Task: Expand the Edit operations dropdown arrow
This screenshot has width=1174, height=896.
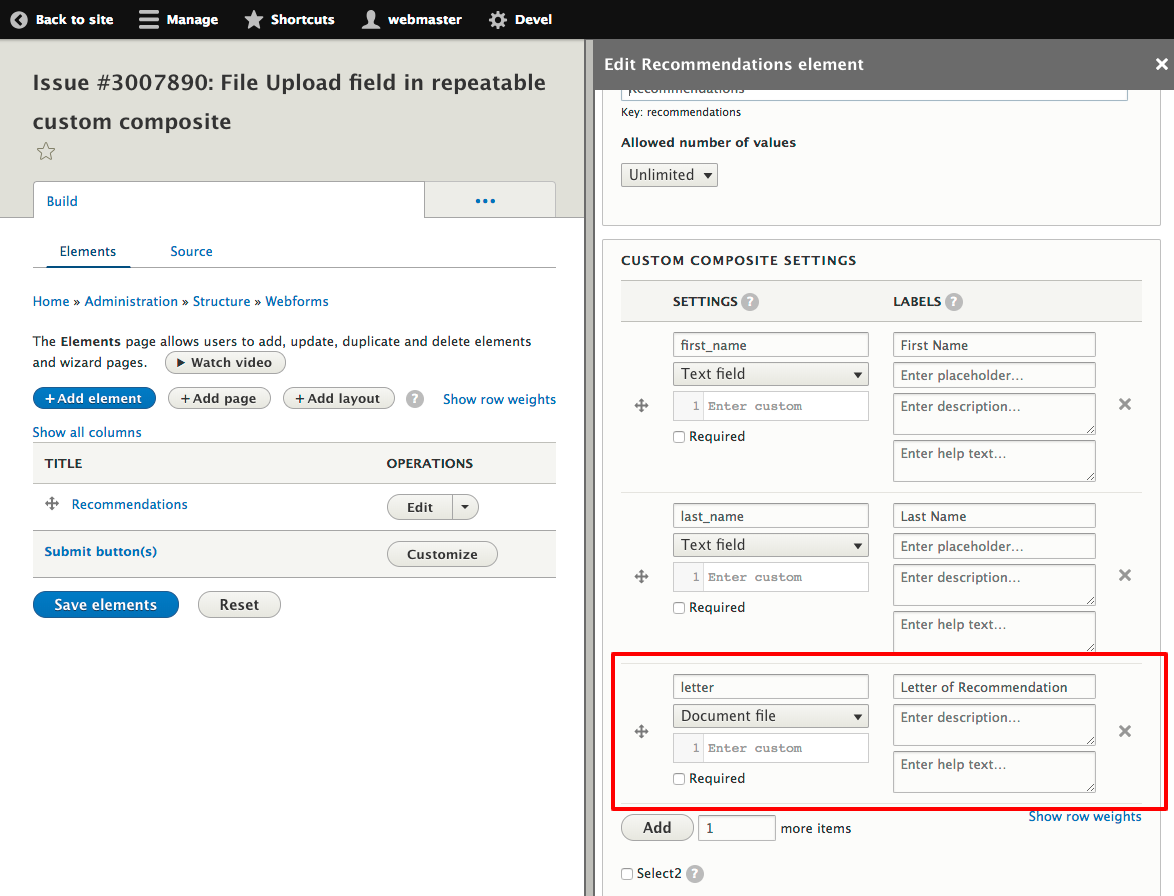Action: [x=464, y=507]
